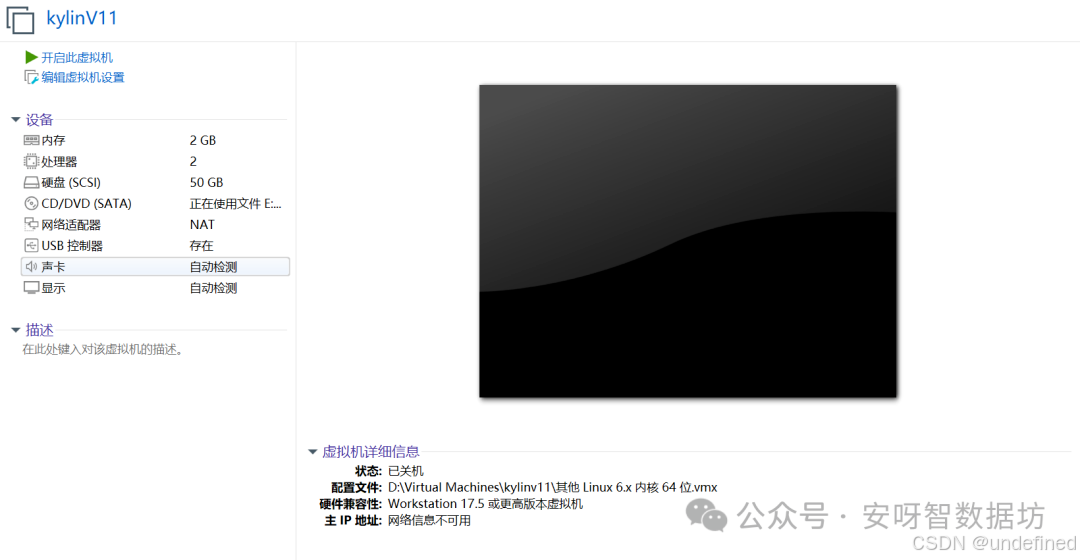This screenshot has width=1080, height=560.
Task: Click the 硬件兼容性: label
Action: pos(351,504)
